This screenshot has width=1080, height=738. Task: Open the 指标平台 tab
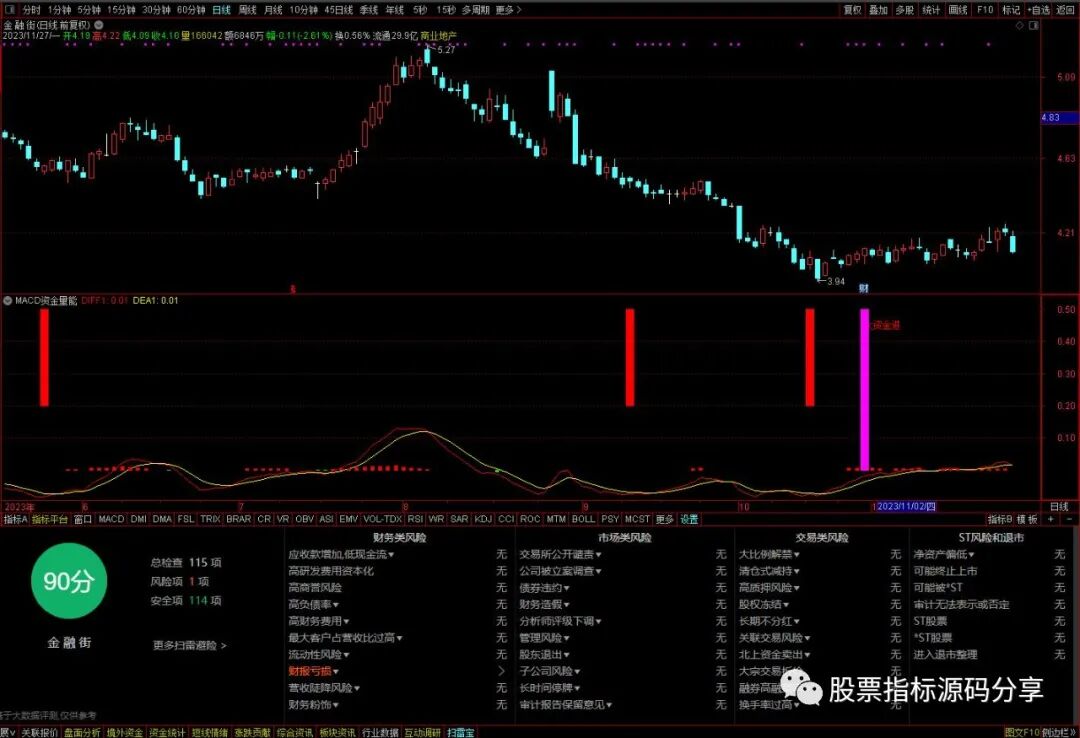tap(50, 519)
